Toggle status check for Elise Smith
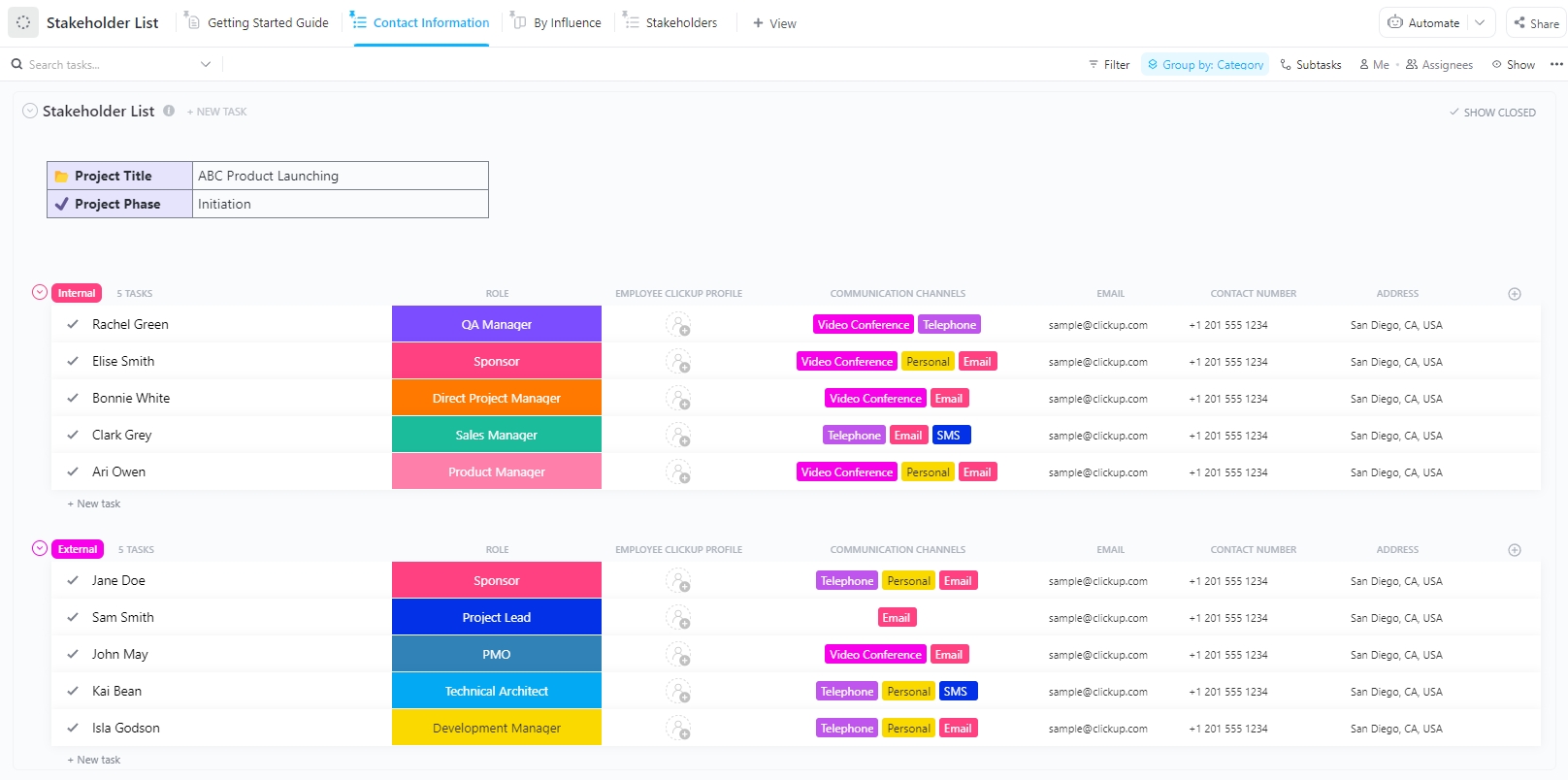 pyautogui.click(x=73, y=361)
